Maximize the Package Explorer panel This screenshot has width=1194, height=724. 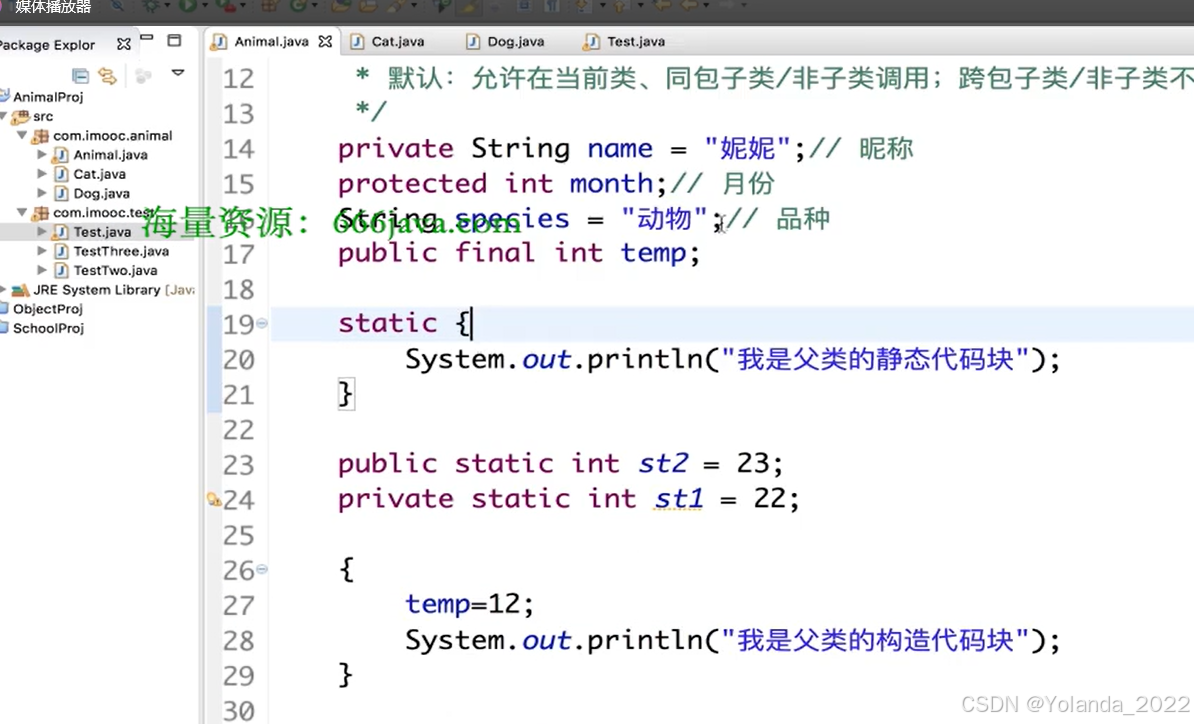(174, 40)
